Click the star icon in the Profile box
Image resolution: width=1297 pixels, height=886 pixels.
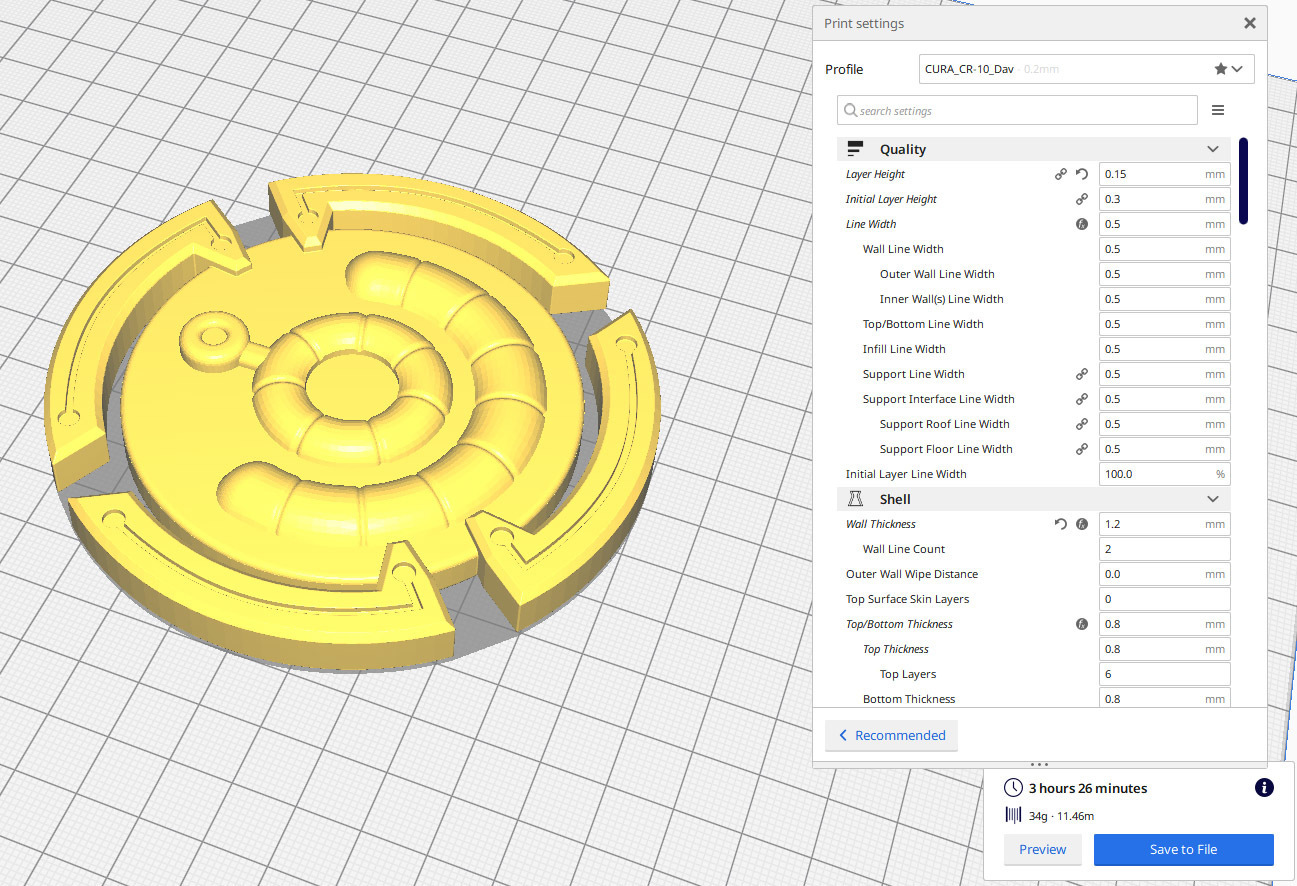click(1221, 69)
